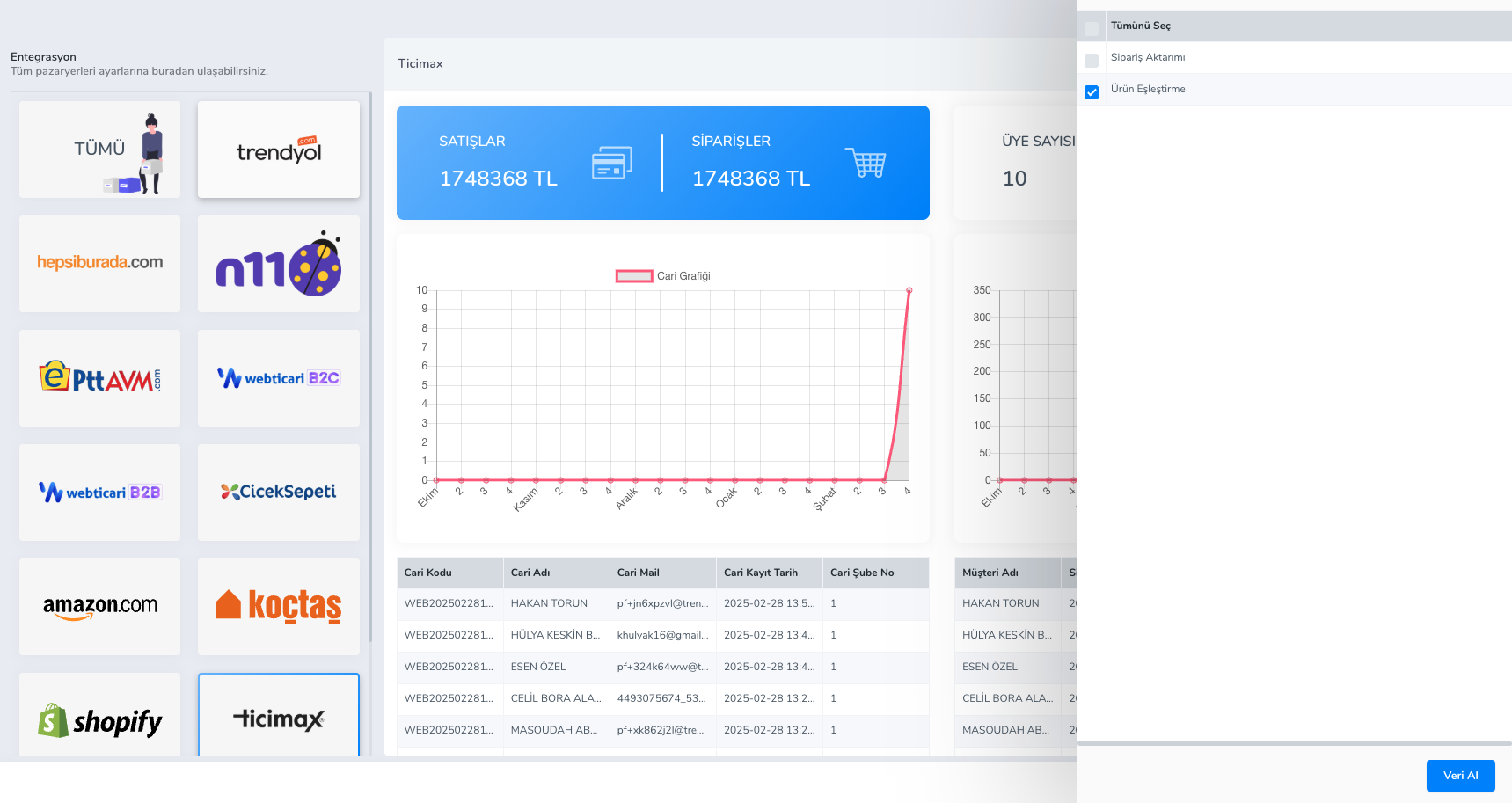Choose the n11 marketplace logo
This screenshot has width=1512, height=803.
278,265
